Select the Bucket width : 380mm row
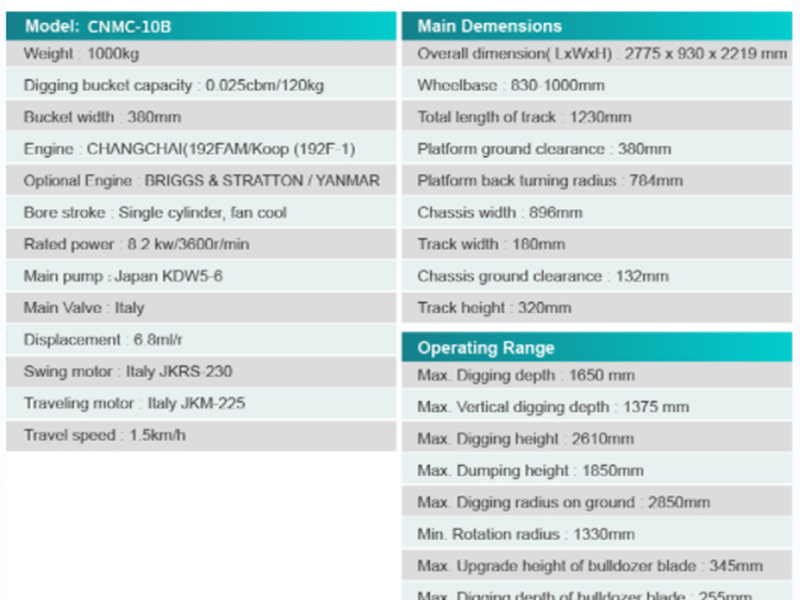 point(200,118)
